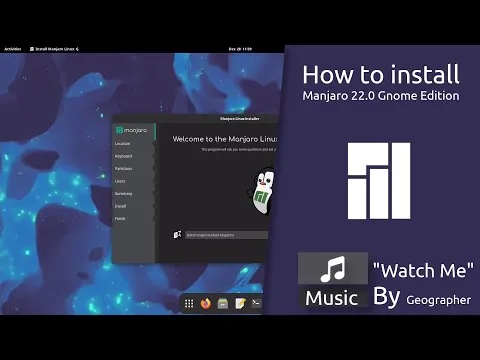Open the clock and calendar in the top bar
This screenshot has height=360, width=480.
pyautogui.click(x=240, y=49)
